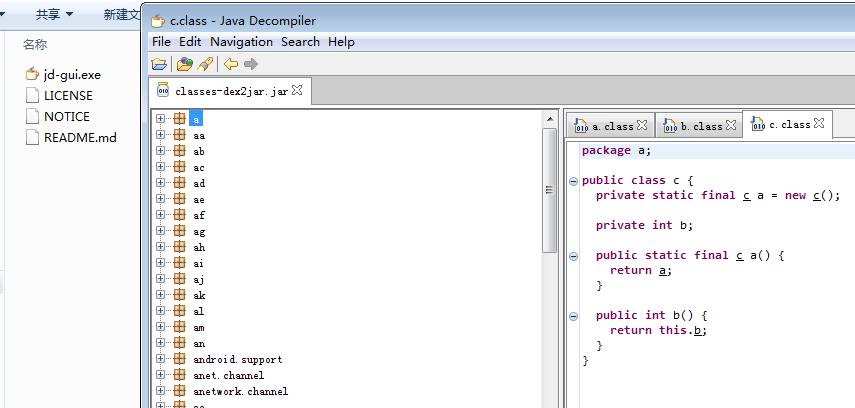855x408 pixels.
Task: Click the 'private int b;' code line
Action: point(644,225)
